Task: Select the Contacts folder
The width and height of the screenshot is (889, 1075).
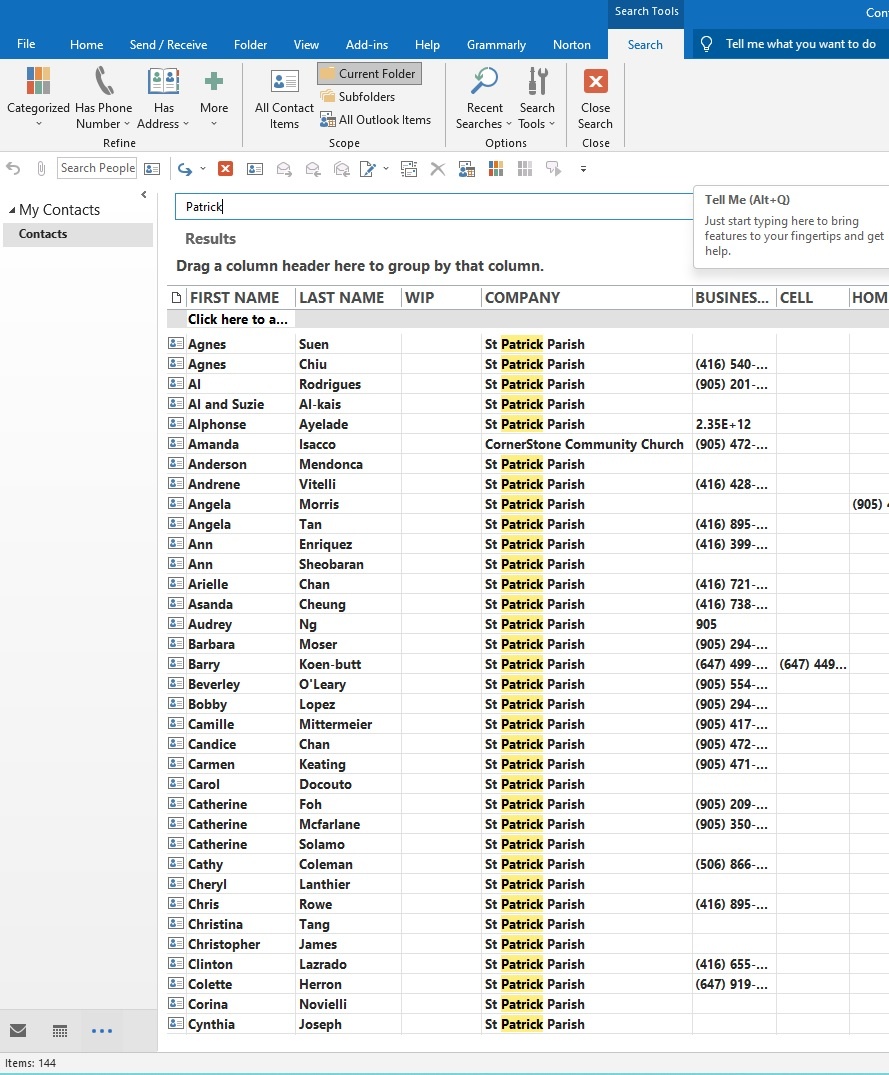Action: (x=77, y=234)
